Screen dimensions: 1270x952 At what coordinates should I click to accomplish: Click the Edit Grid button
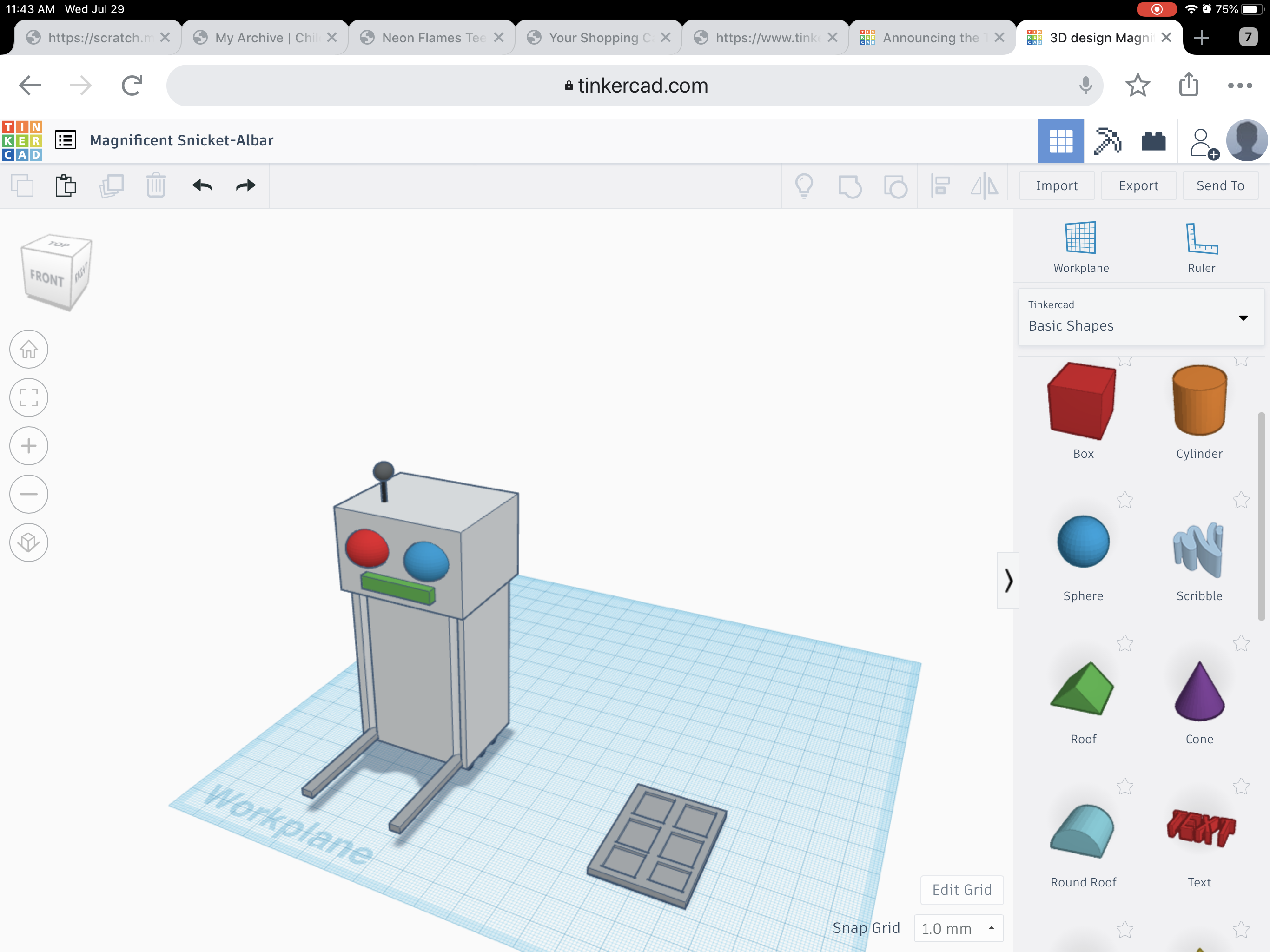pyautogui.click(x=962, y=889)
